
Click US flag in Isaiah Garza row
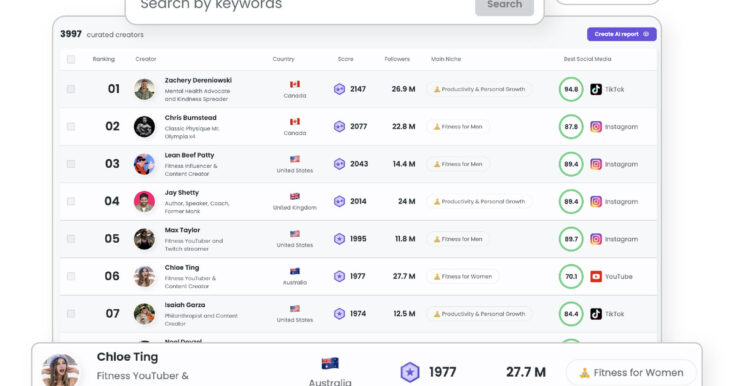pyautogui.click(x=295, y=309)
